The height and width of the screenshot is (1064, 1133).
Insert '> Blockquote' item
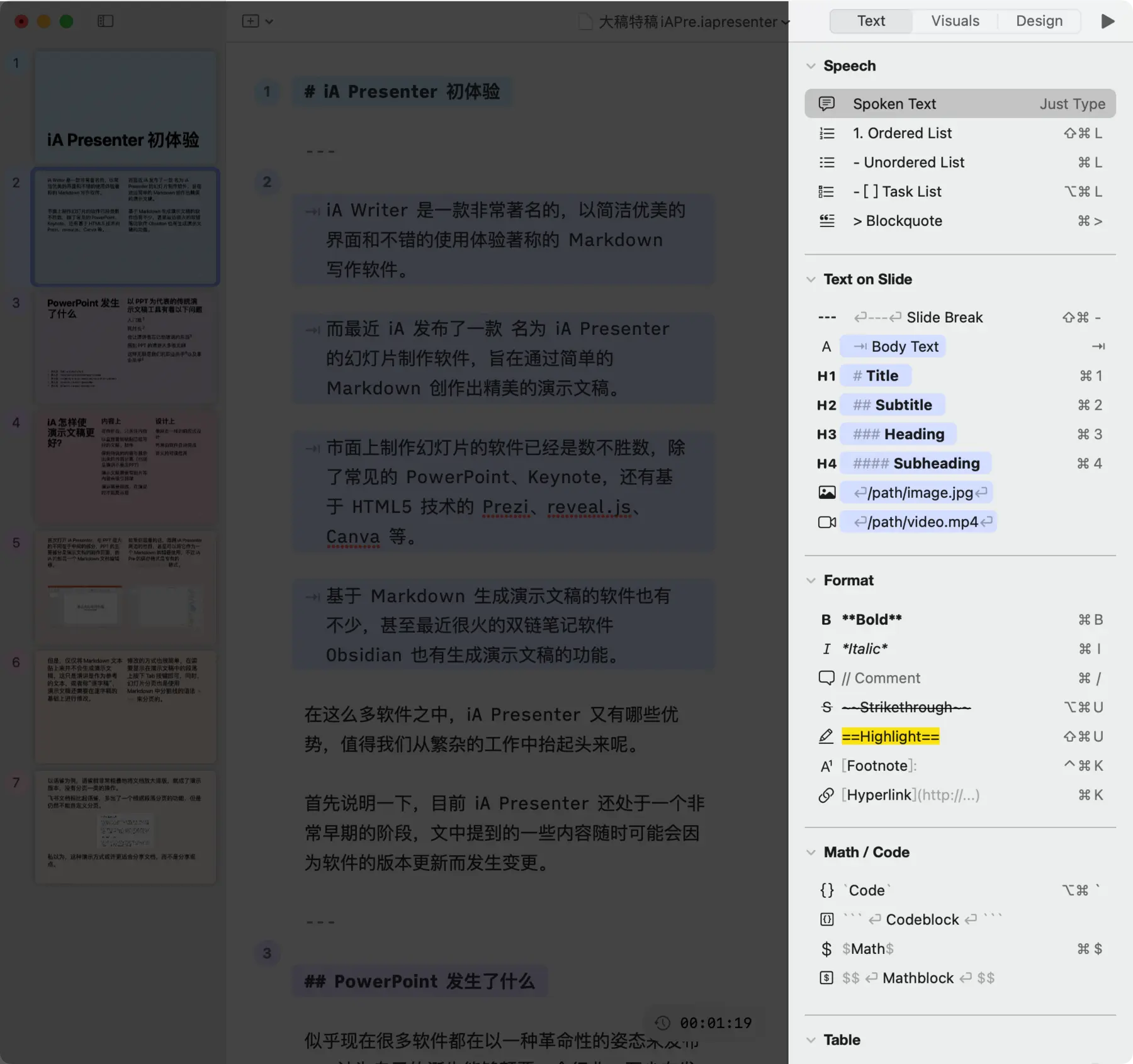coord(960,221)
